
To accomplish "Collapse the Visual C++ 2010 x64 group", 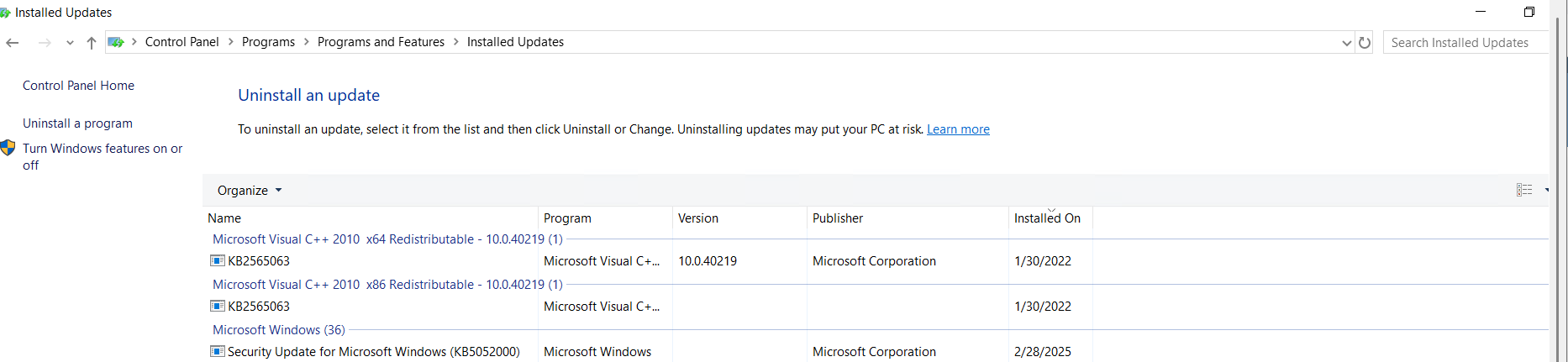I will pyautogui.click(x=387, y=239).
